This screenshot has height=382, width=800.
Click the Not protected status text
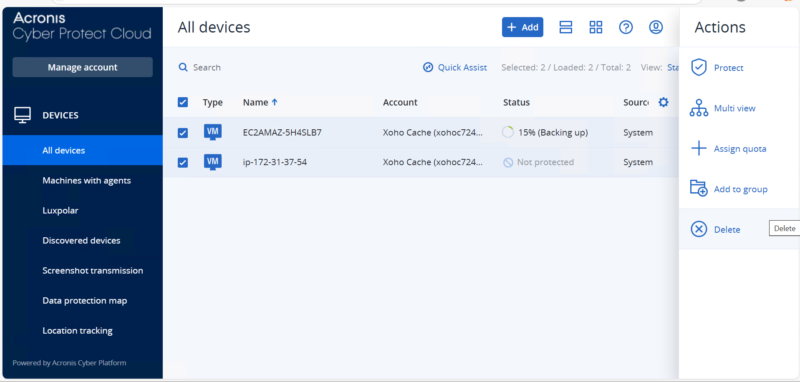(545, 163)
